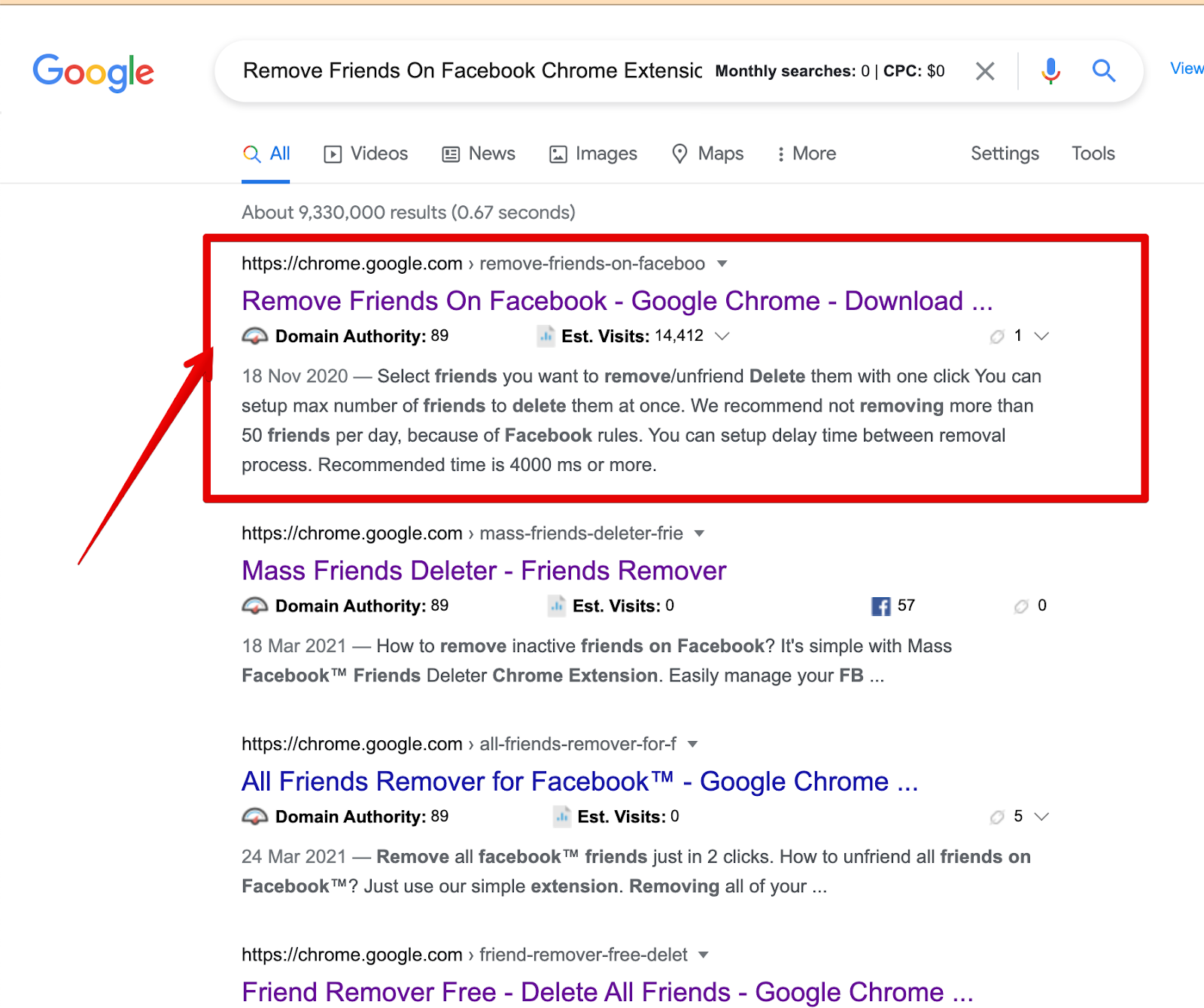Click 'Monthly searches: 0 | CPC: $0' text
The height and width of the screenshot is (1008, 1204).
pos(830,71)
